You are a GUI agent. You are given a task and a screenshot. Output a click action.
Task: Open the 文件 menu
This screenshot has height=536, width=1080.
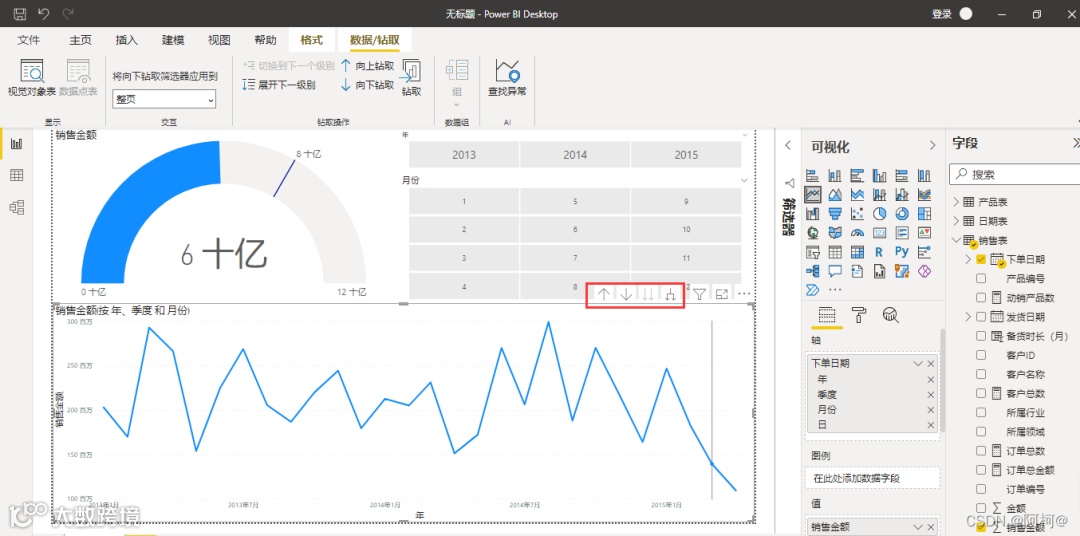pos(29,40)
